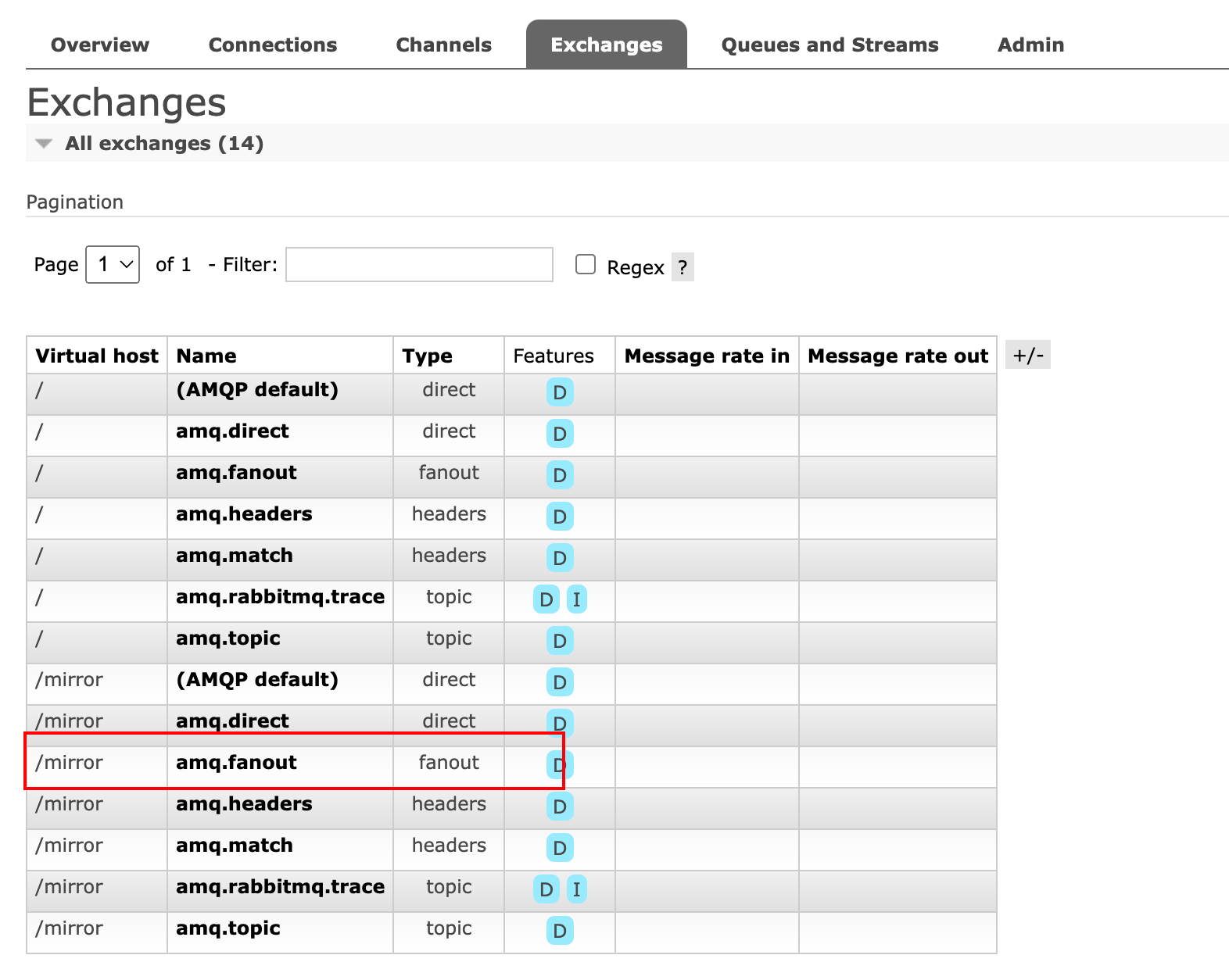Enable the Regex checkbox
This screenshot has width=1229, height=980.
[586, 264]
